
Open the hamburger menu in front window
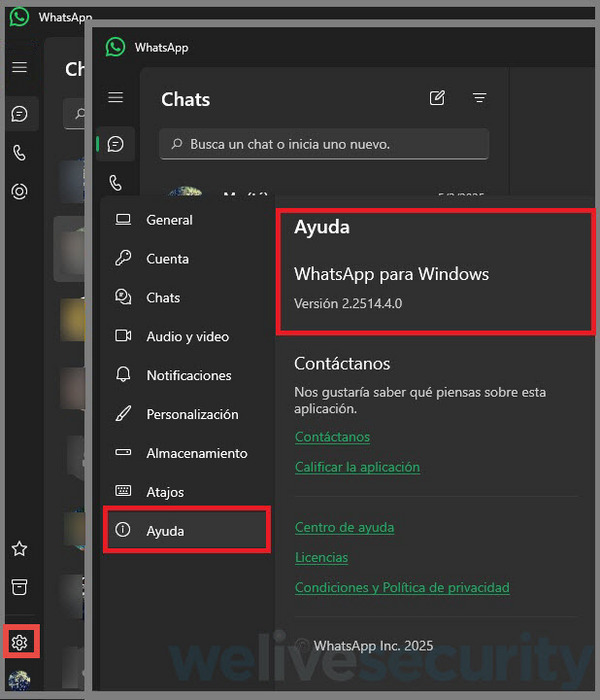[116, 98]
